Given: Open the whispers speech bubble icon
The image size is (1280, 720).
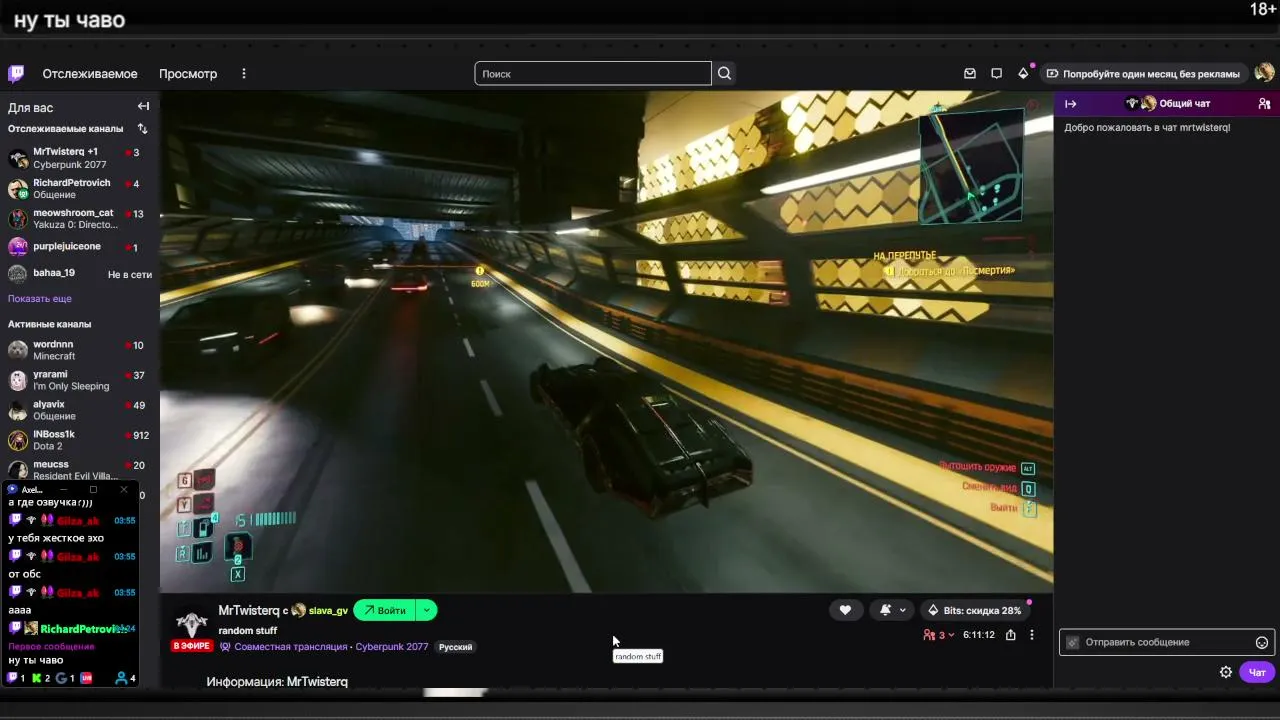Looking at the screenshot, I should point(996,74).
